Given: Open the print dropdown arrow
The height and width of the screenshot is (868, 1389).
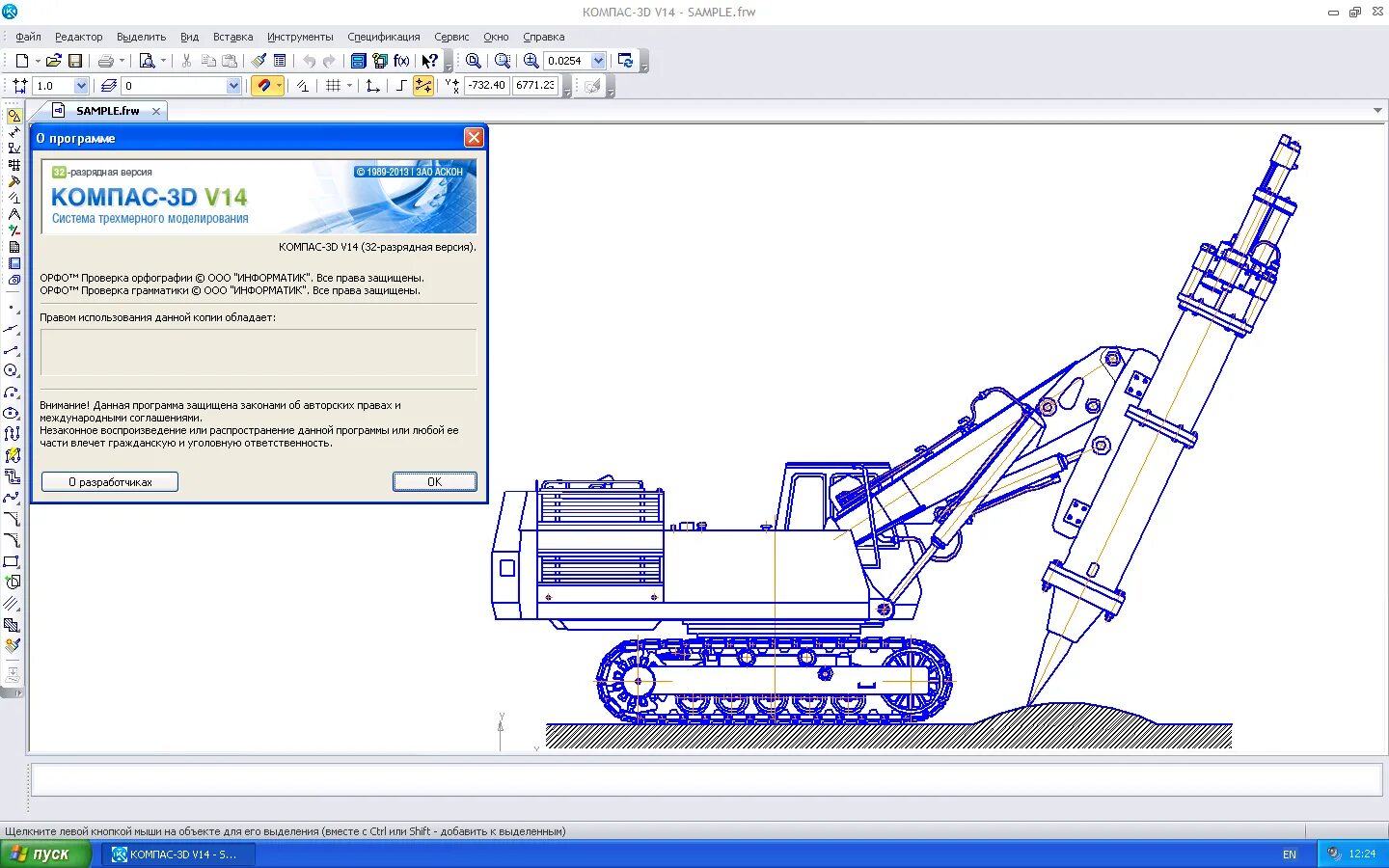Looking at the screenshot, I should 123,61.
